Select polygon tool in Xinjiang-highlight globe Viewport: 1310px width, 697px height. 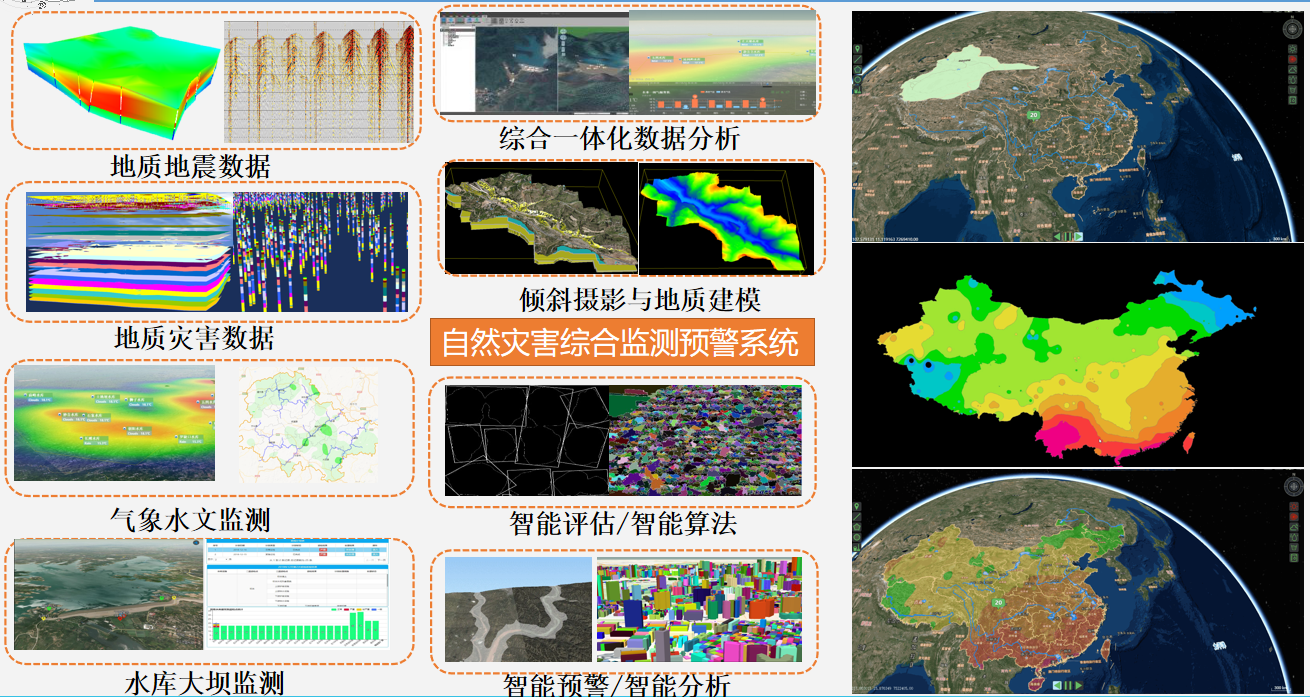(x=857, y=69)
